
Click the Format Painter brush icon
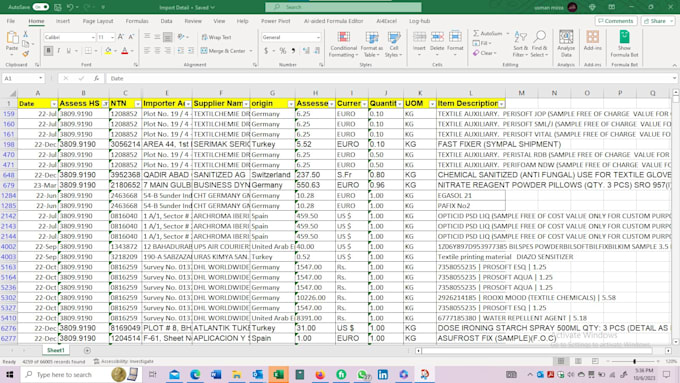[26, 54]
